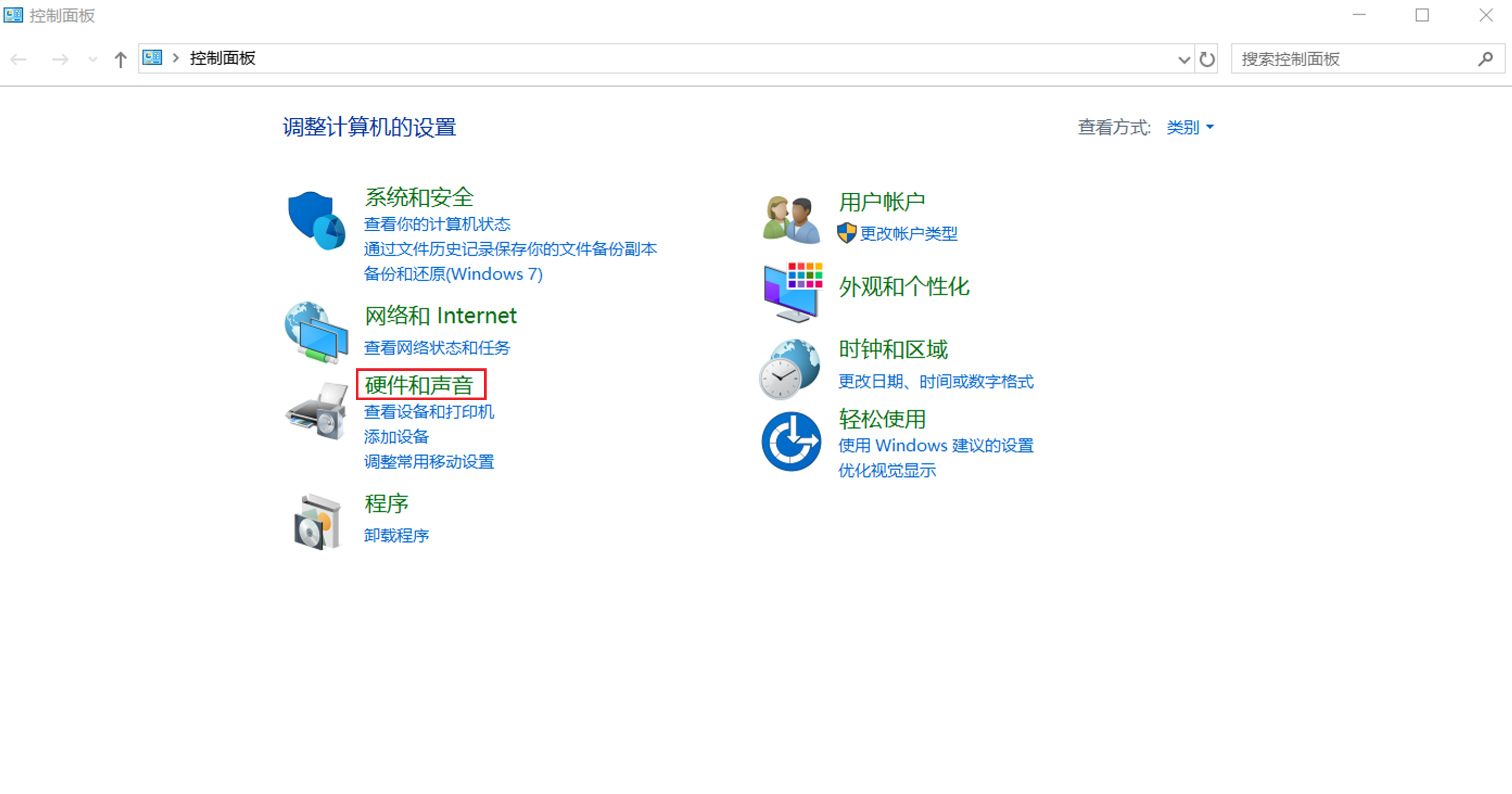Open Appearance and Personalization monitor icon
Screen dimensions: 1512x794
(x=791, y=292)
